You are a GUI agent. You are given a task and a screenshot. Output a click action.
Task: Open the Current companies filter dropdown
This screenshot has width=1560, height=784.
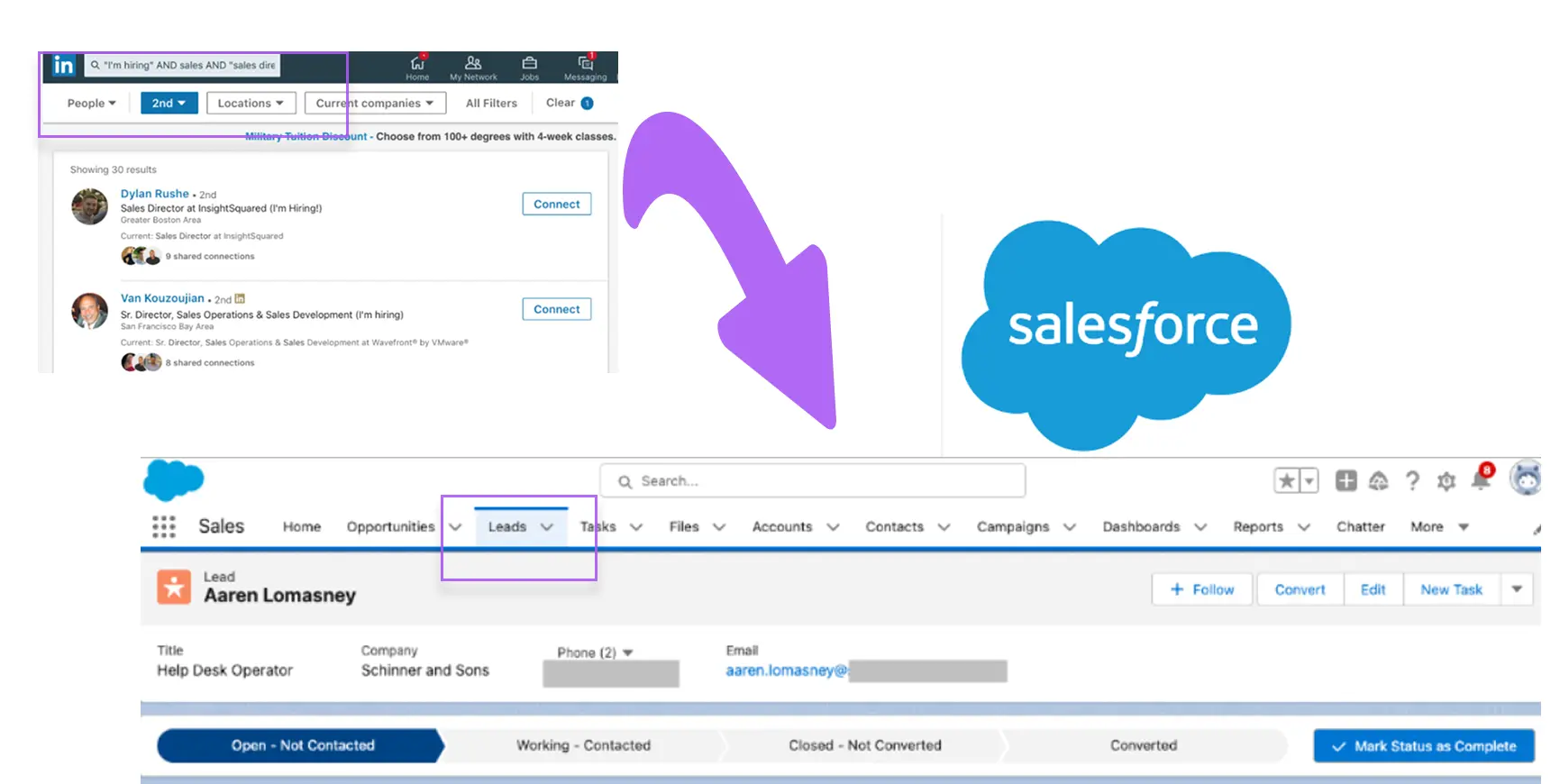(x=375, y=103)
